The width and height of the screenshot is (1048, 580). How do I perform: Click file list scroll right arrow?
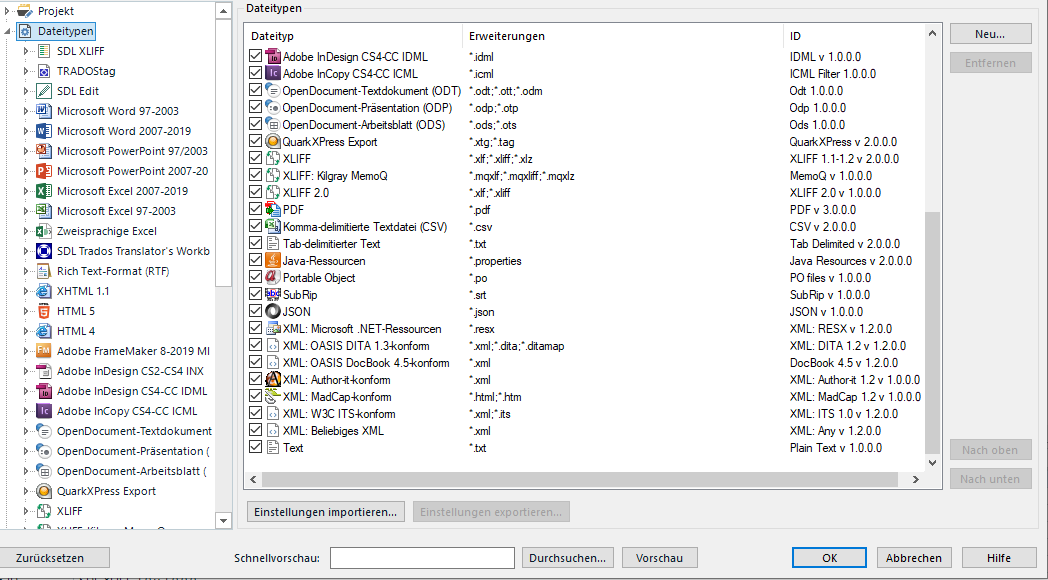click(916, 479)
